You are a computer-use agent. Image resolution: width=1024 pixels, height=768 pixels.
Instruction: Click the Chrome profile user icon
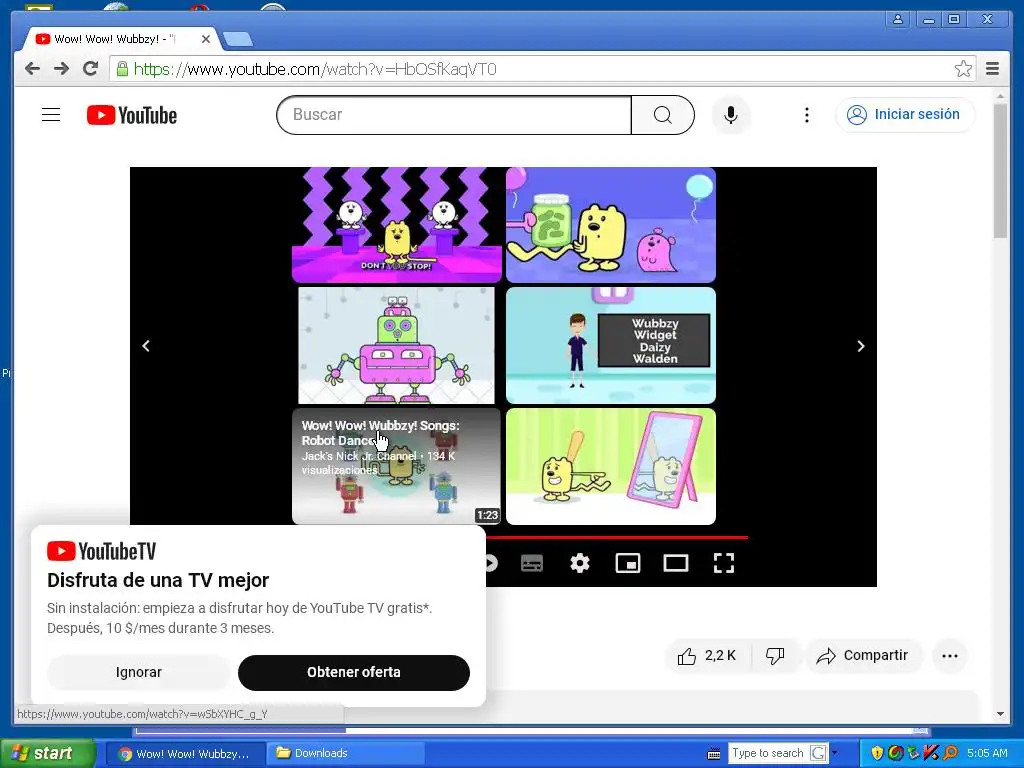click(898, 20)
